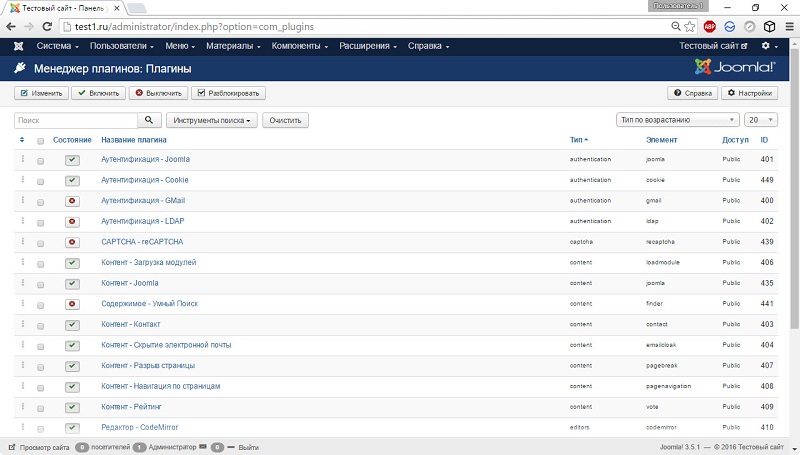Viewport: 800px width, 455px height.
Task: Click the Разблокировать toolbar button
Action: tap(228, 93)
